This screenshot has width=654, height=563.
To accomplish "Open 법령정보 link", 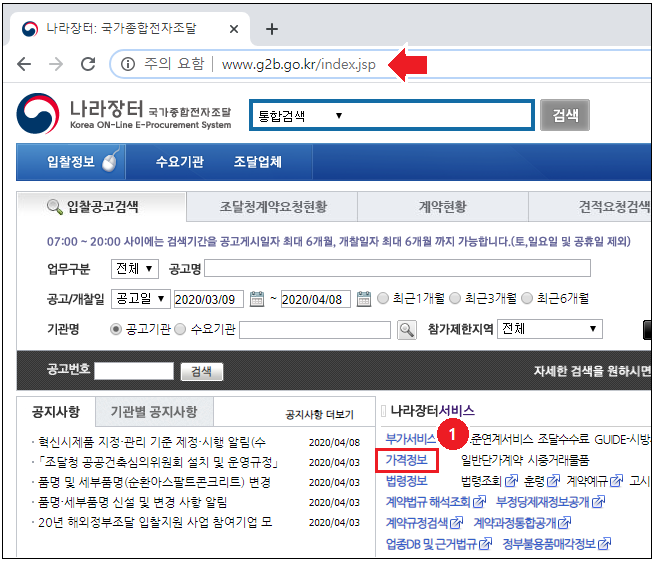I will 407,481.
